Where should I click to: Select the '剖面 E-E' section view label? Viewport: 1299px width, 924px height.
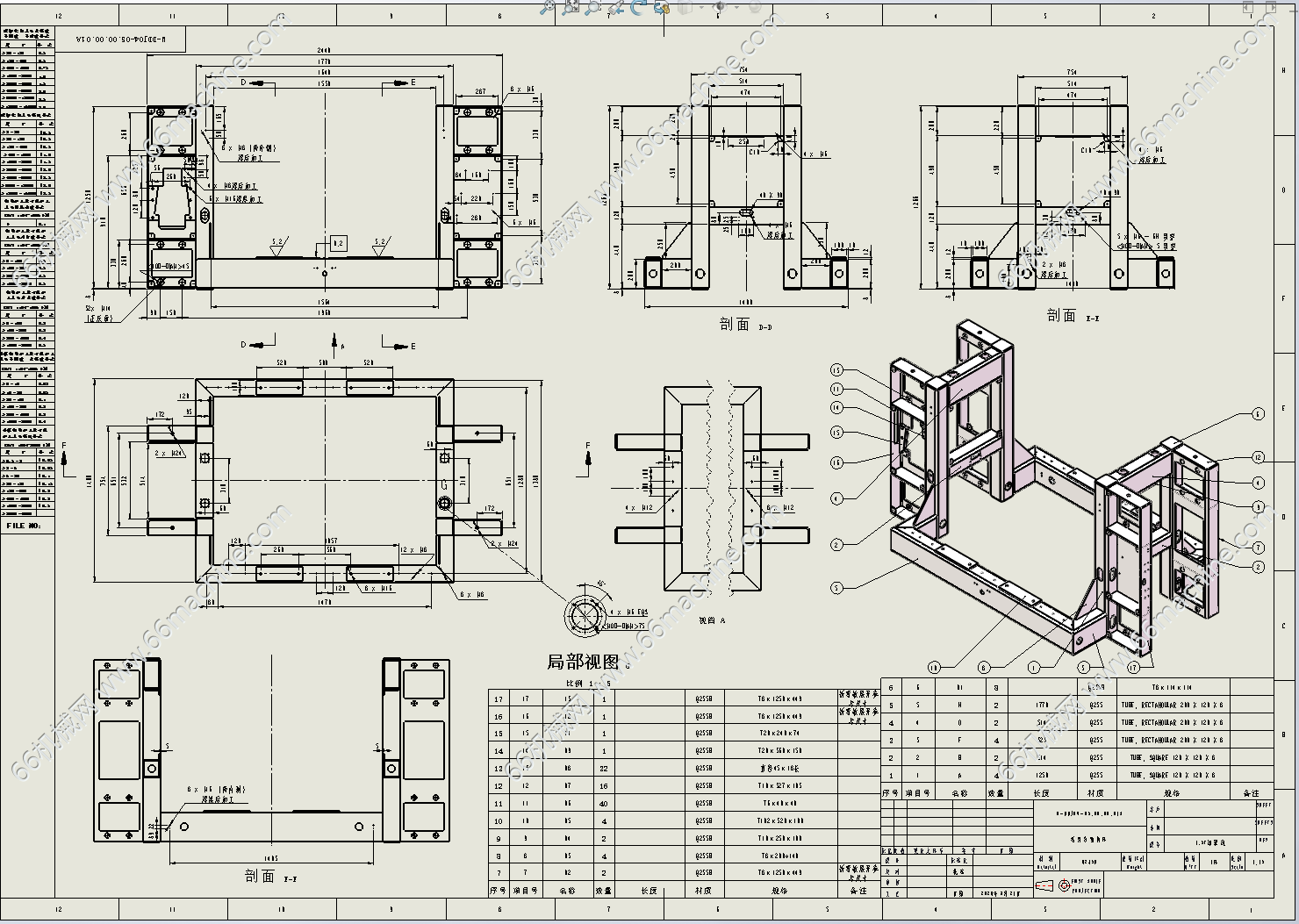pos(1073,316)
